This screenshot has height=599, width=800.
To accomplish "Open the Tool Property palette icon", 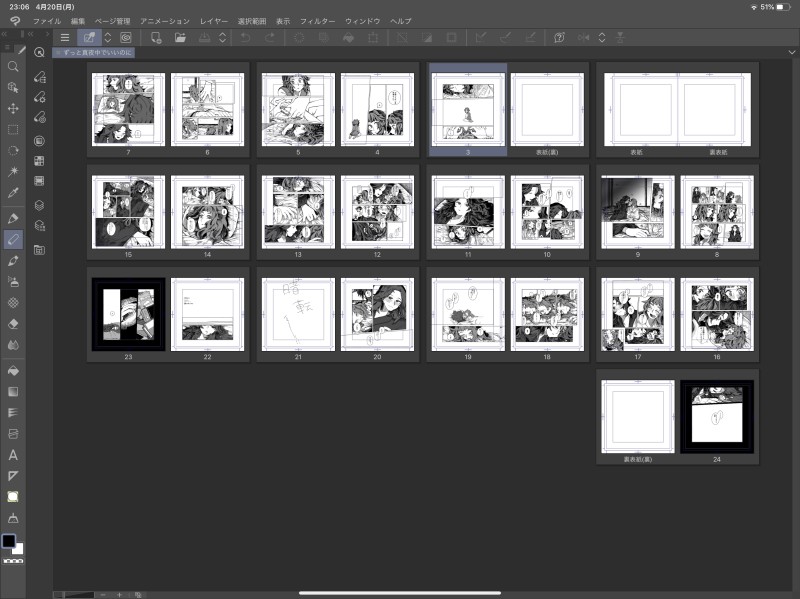I will click(x=39, y=97).
